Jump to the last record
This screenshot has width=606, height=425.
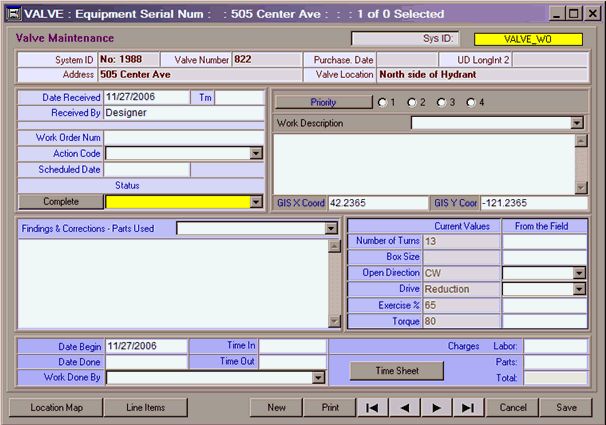point(468,408)
